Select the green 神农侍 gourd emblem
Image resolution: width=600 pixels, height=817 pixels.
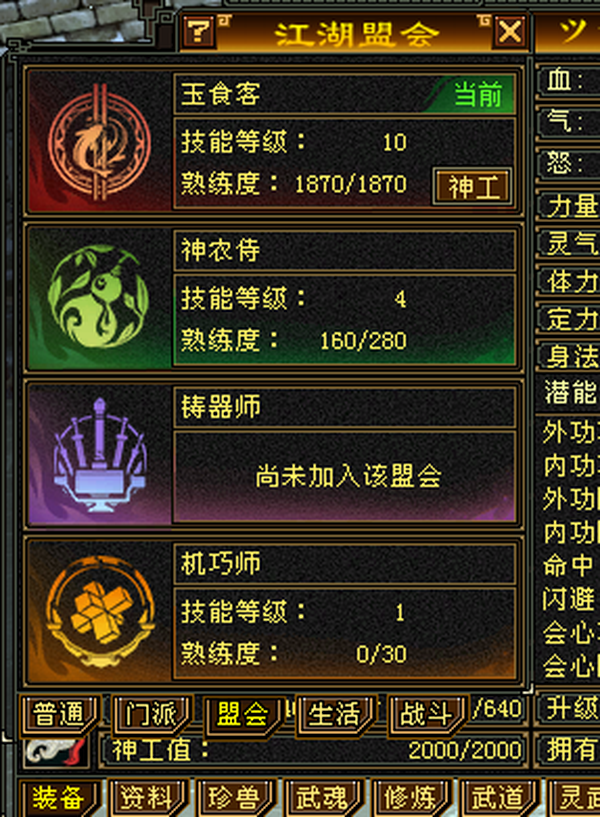98,297
